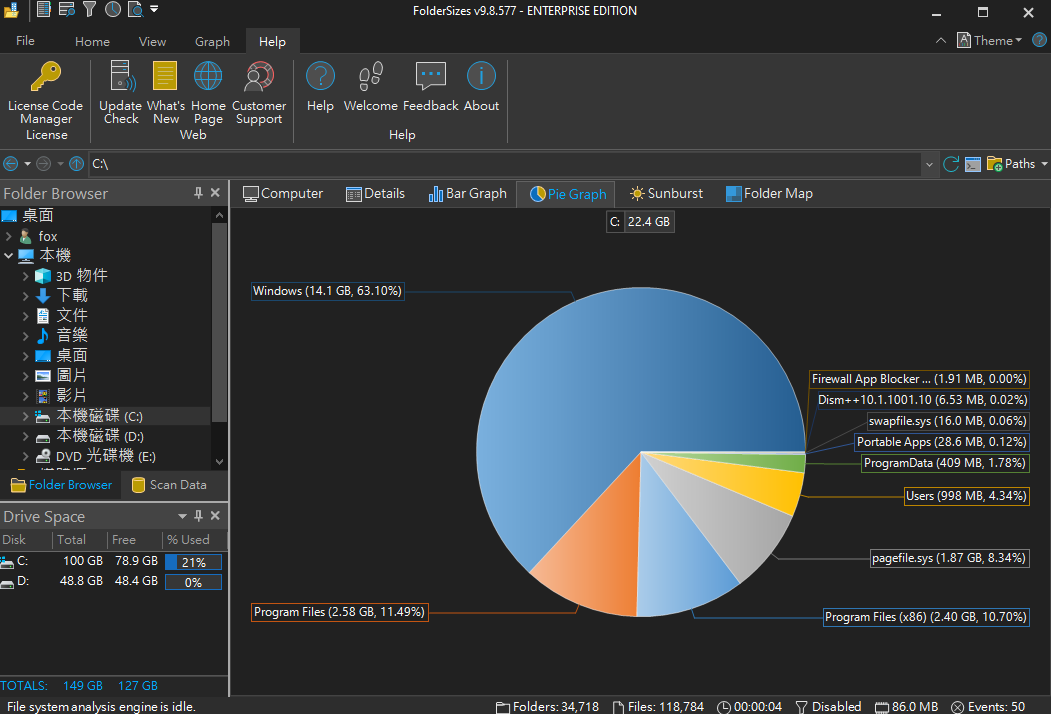The height and width of the screenshot is (714, 1051).
Task: Click the Disabled filter status indicator
Action: (x=828, y=707)
